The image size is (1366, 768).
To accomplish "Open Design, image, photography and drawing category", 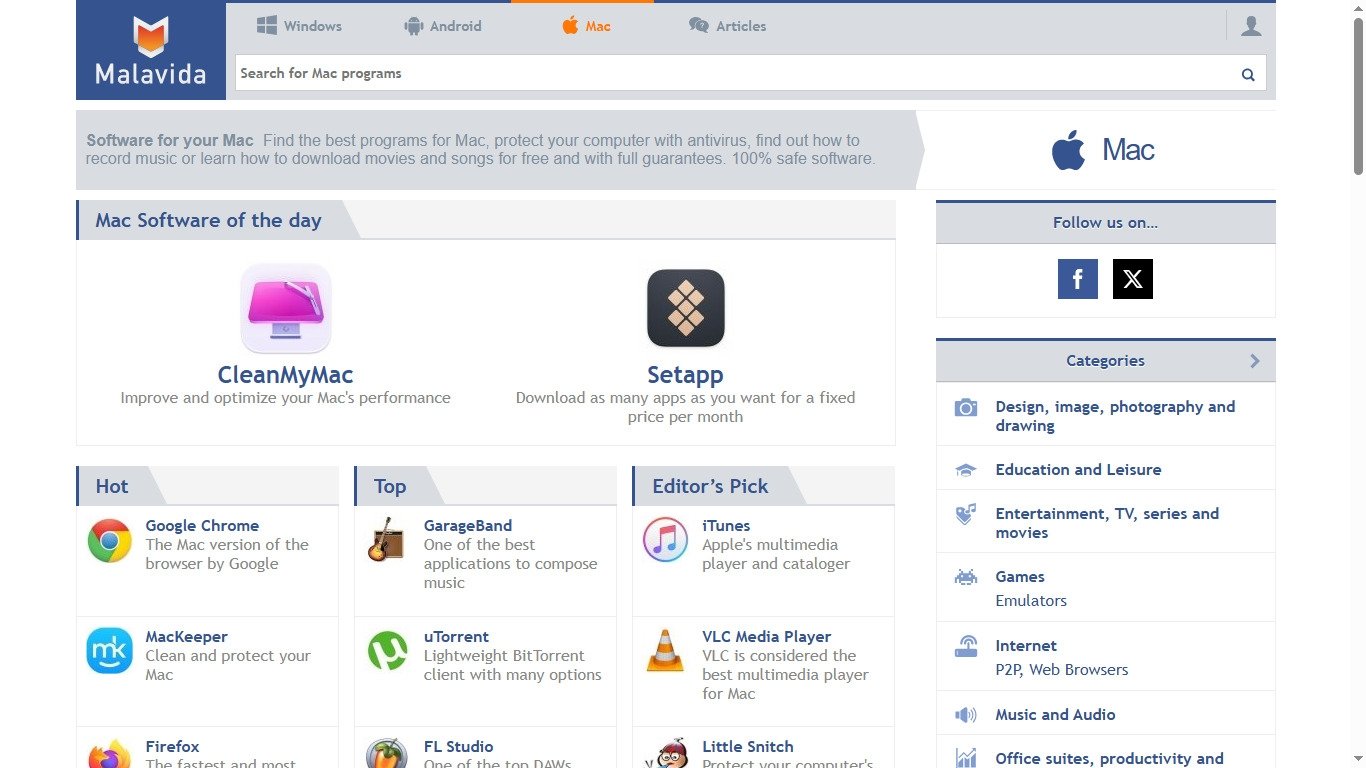I will 1115,416.
